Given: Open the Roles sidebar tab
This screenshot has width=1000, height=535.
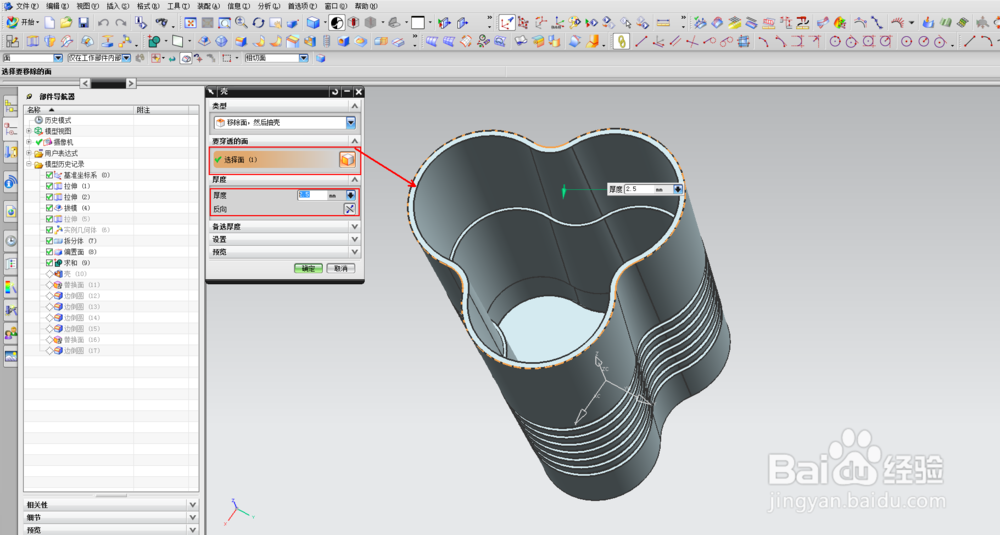Looking at the screenshot, I should (x=10, y=333).
